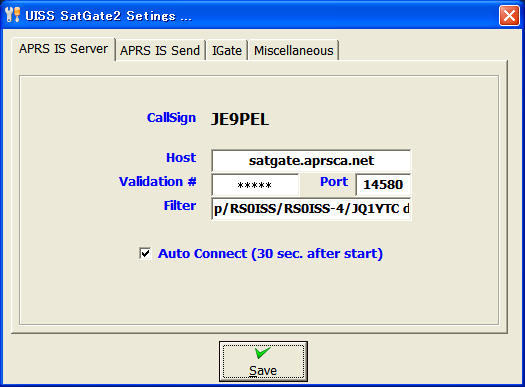Click the blue Host label
This screenshot has width=525, height=387.
click(x=181, y=158)
